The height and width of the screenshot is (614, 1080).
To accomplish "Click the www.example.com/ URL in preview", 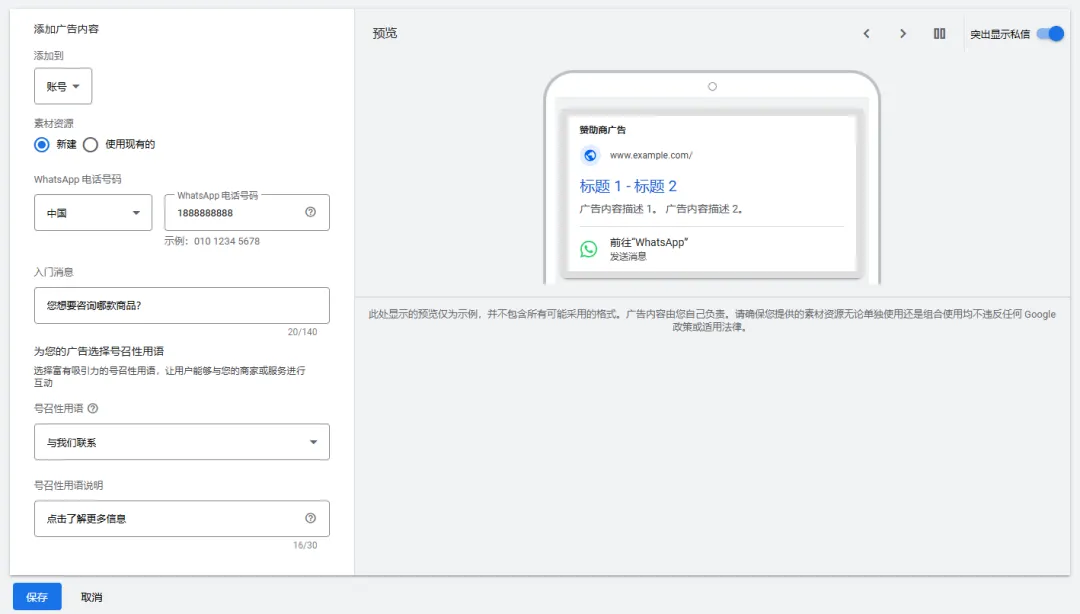I will pyautogui.click(x=651, y=155).
